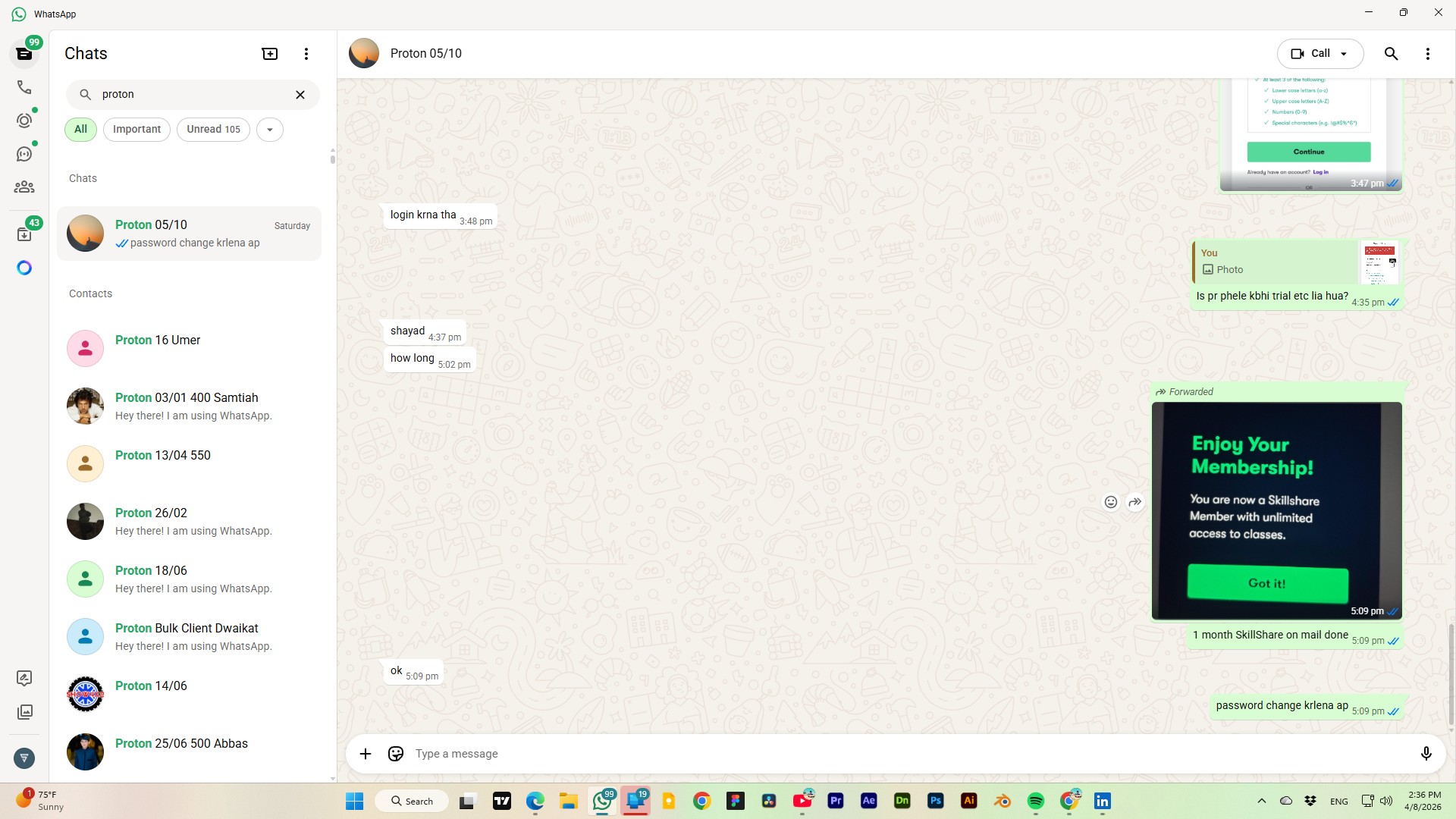Open the Communities icon in sidebar

[x=24, y=187]
